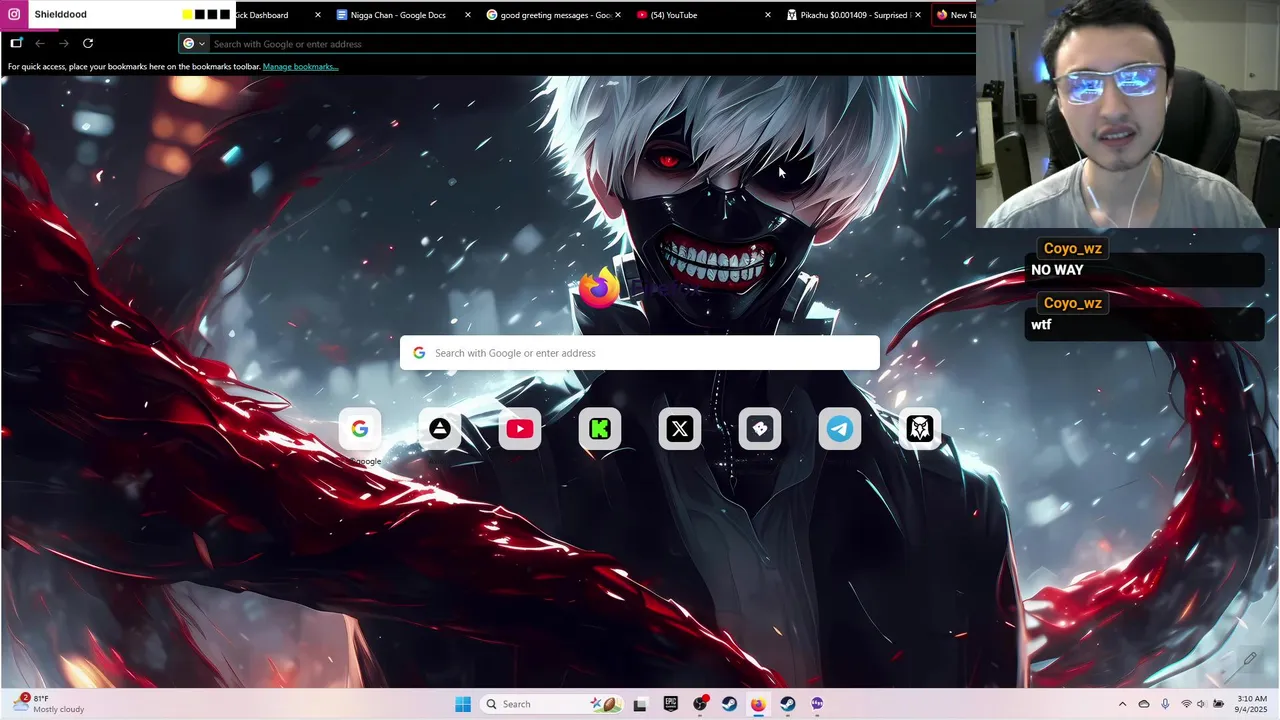1280x720 pixels.
Task: Open the Windows Start menu
Action: tap(463, 704)
